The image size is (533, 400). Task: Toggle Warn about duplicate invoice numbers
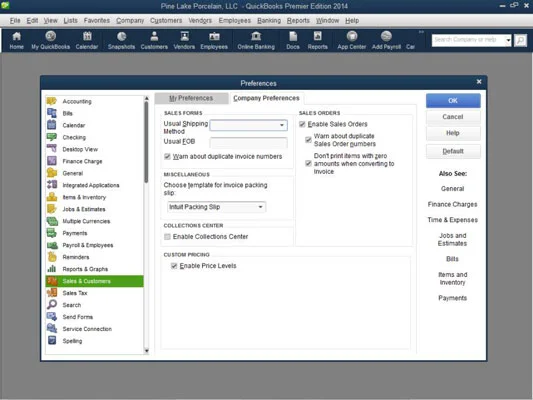click(167, 156)
